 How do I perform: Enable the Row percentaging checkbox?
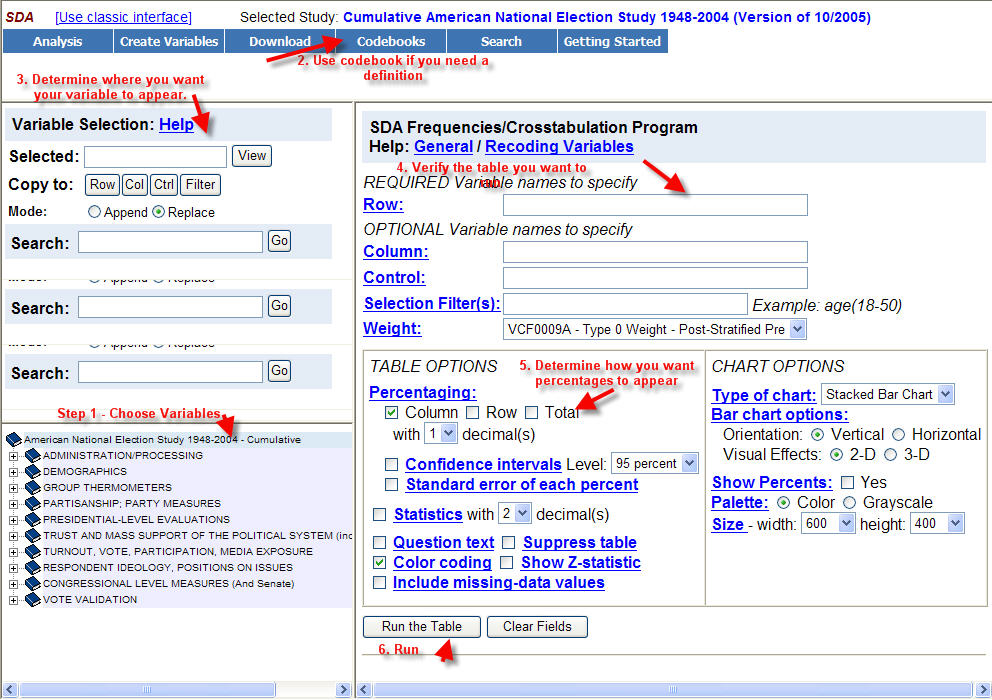point(473,412)
